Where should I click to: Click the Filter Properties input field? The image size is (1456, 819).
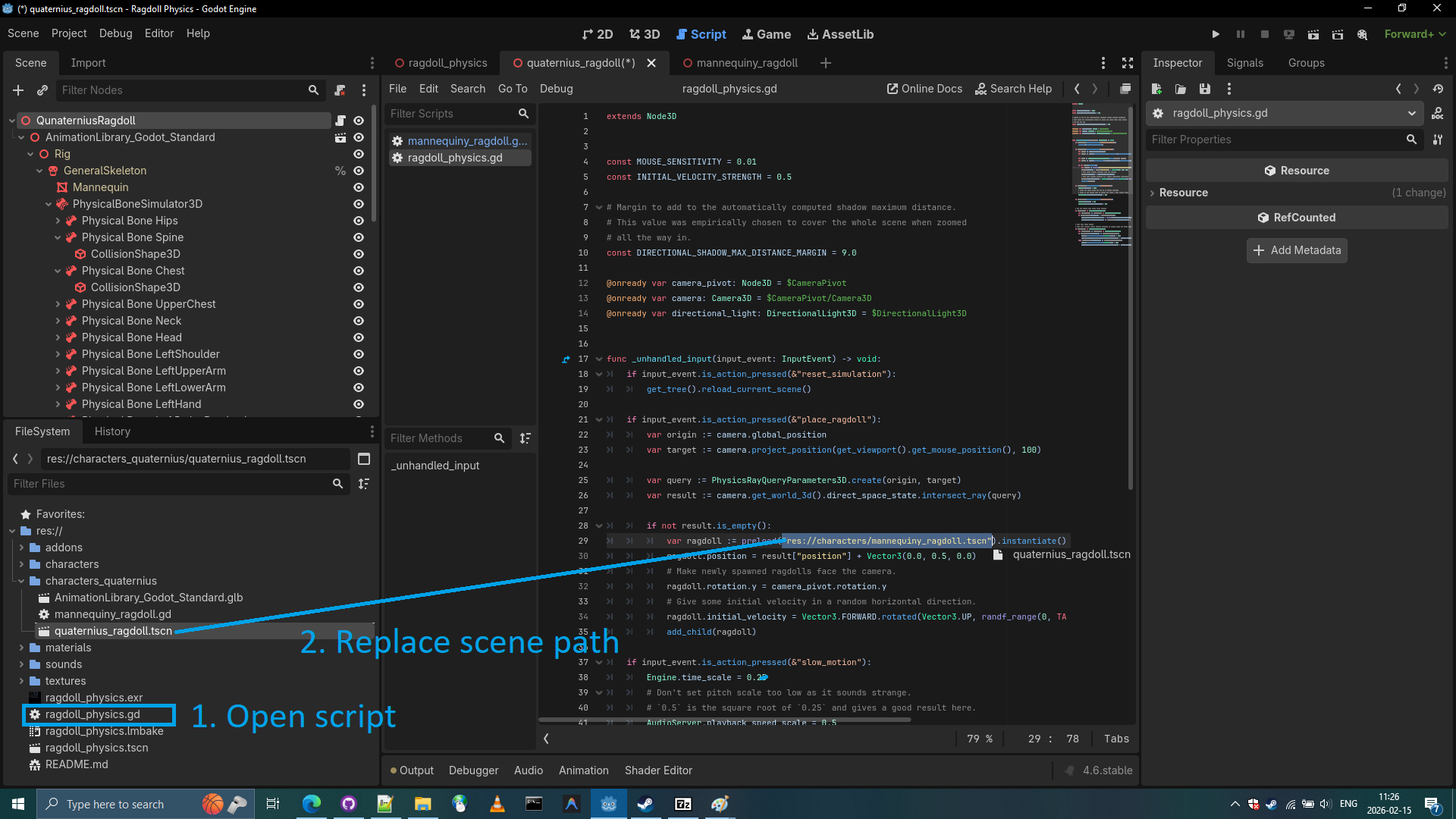click(1274, 140)
